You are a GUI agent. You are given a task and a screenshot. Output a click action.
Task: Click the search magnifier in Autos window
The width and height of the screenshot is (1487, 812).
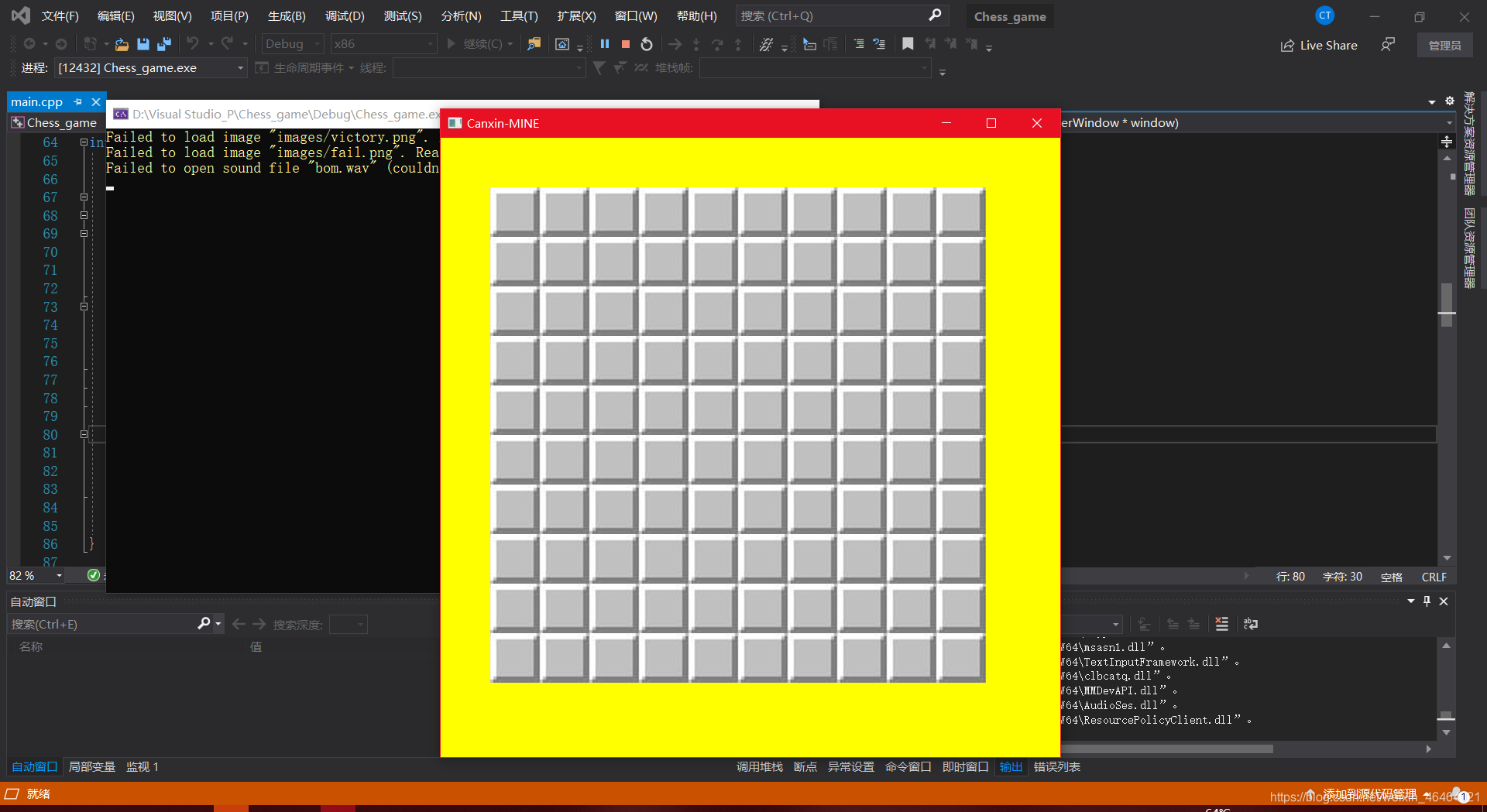point(204,624)
